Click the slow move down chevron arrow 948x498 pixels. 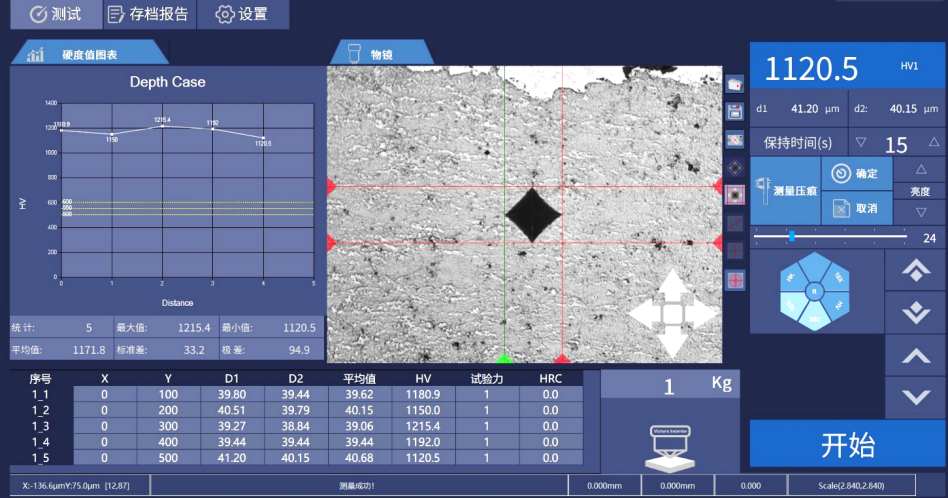(x=916, y=396)
